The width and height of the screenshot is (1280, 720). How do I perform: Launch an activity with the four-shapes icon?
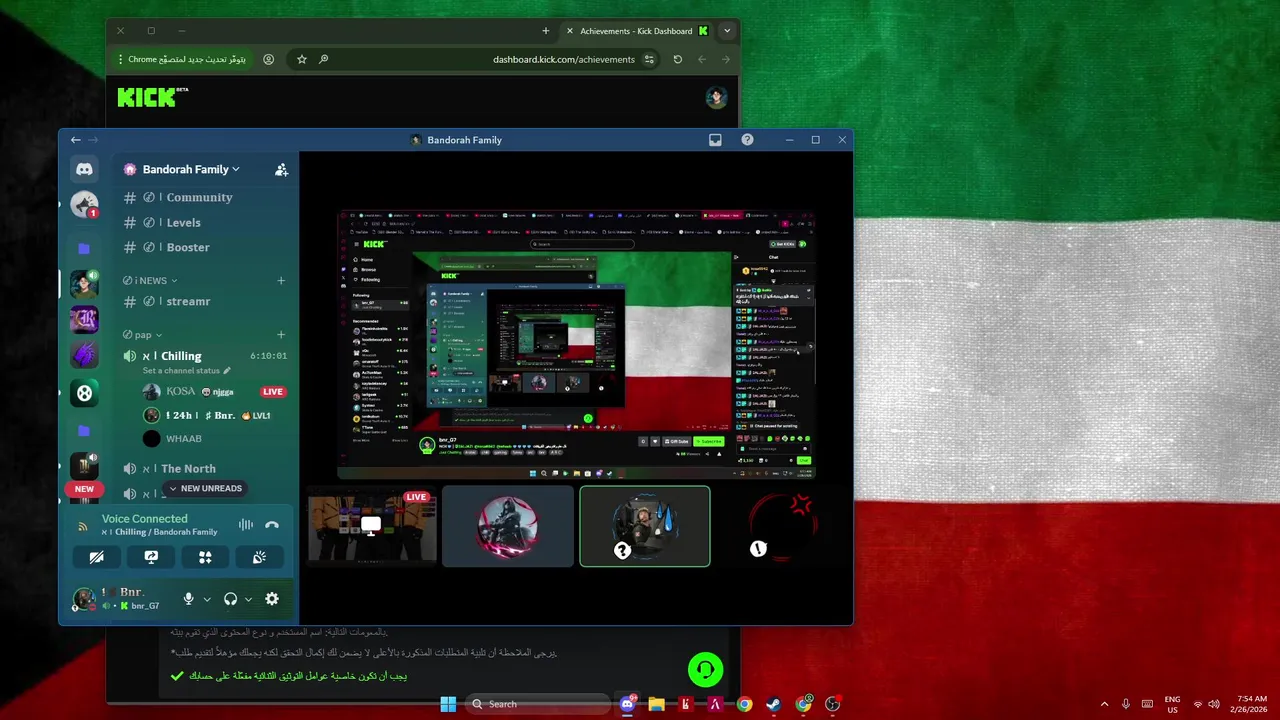(x=205, y=557)
